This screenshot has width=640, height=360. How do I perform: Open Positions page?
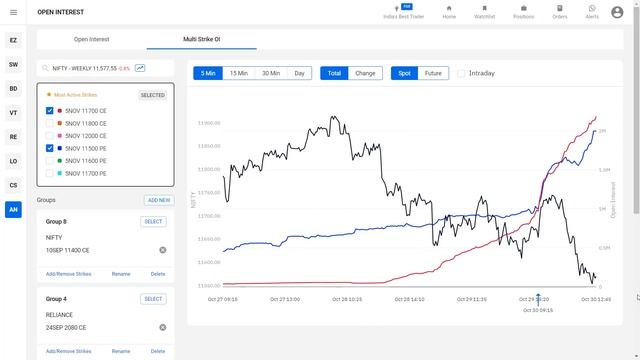pyautogui.click(x=524, y=12)
